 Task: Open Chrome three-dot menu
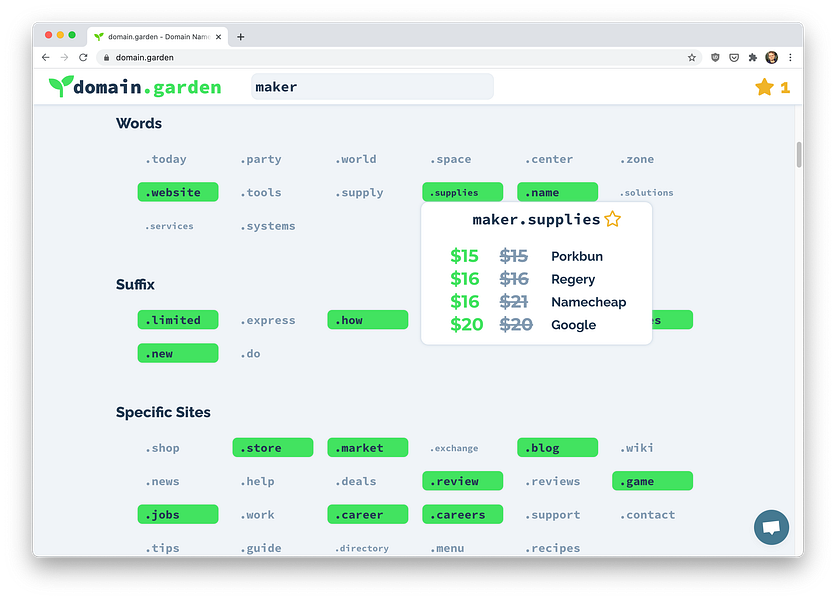coord(790,58)
